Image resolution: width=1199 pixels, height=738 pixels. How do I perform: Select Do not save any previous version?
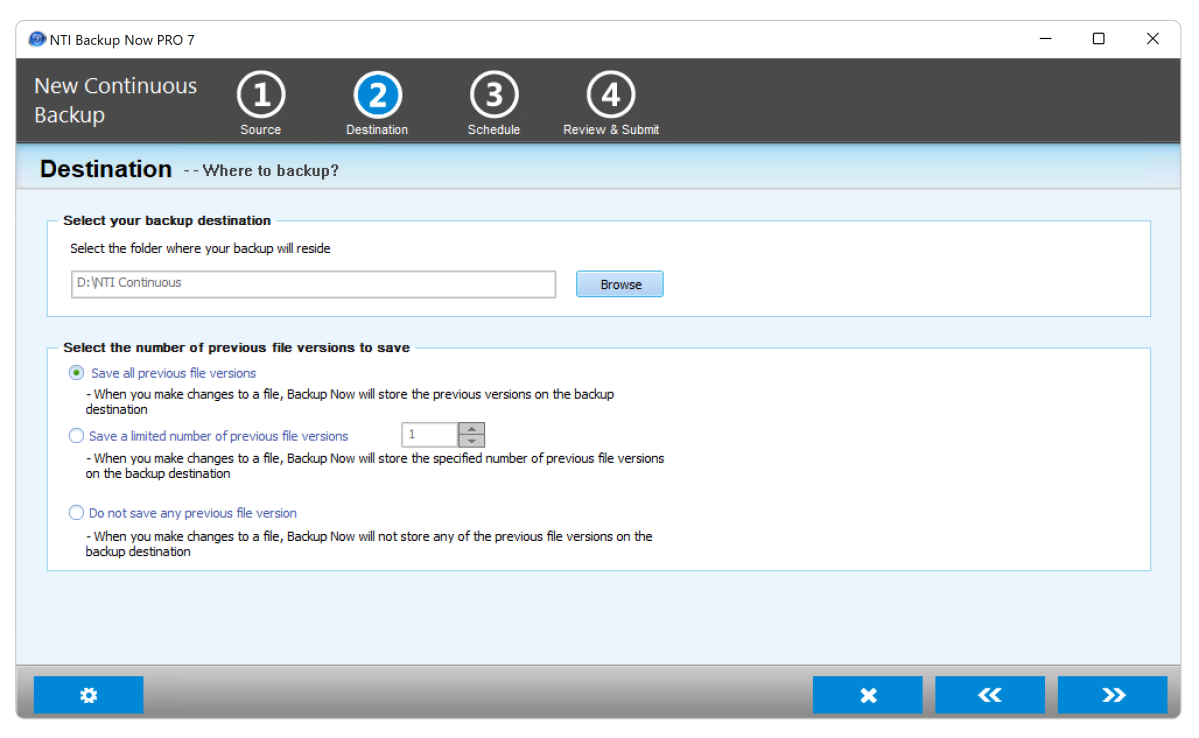coord(76,513)
